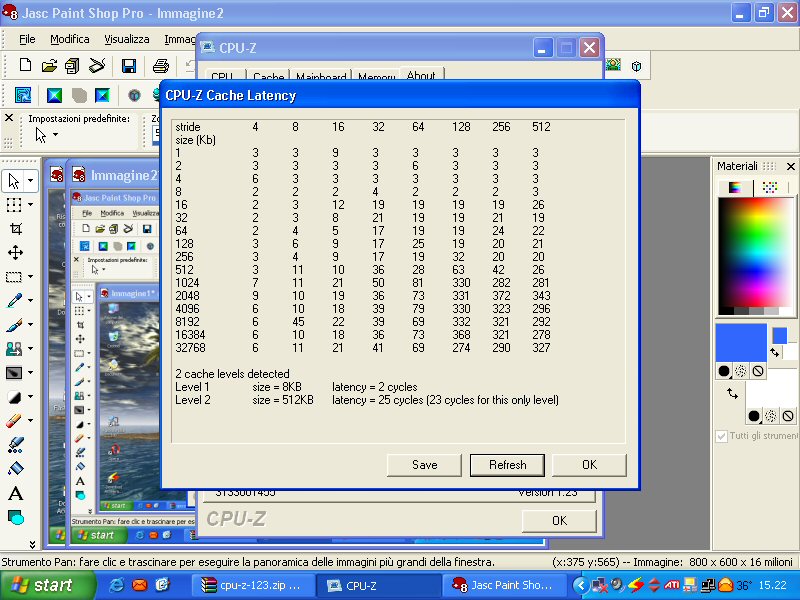
Task: Launch Internet Explorer from quick launch
Action: (x=116, y=585)
